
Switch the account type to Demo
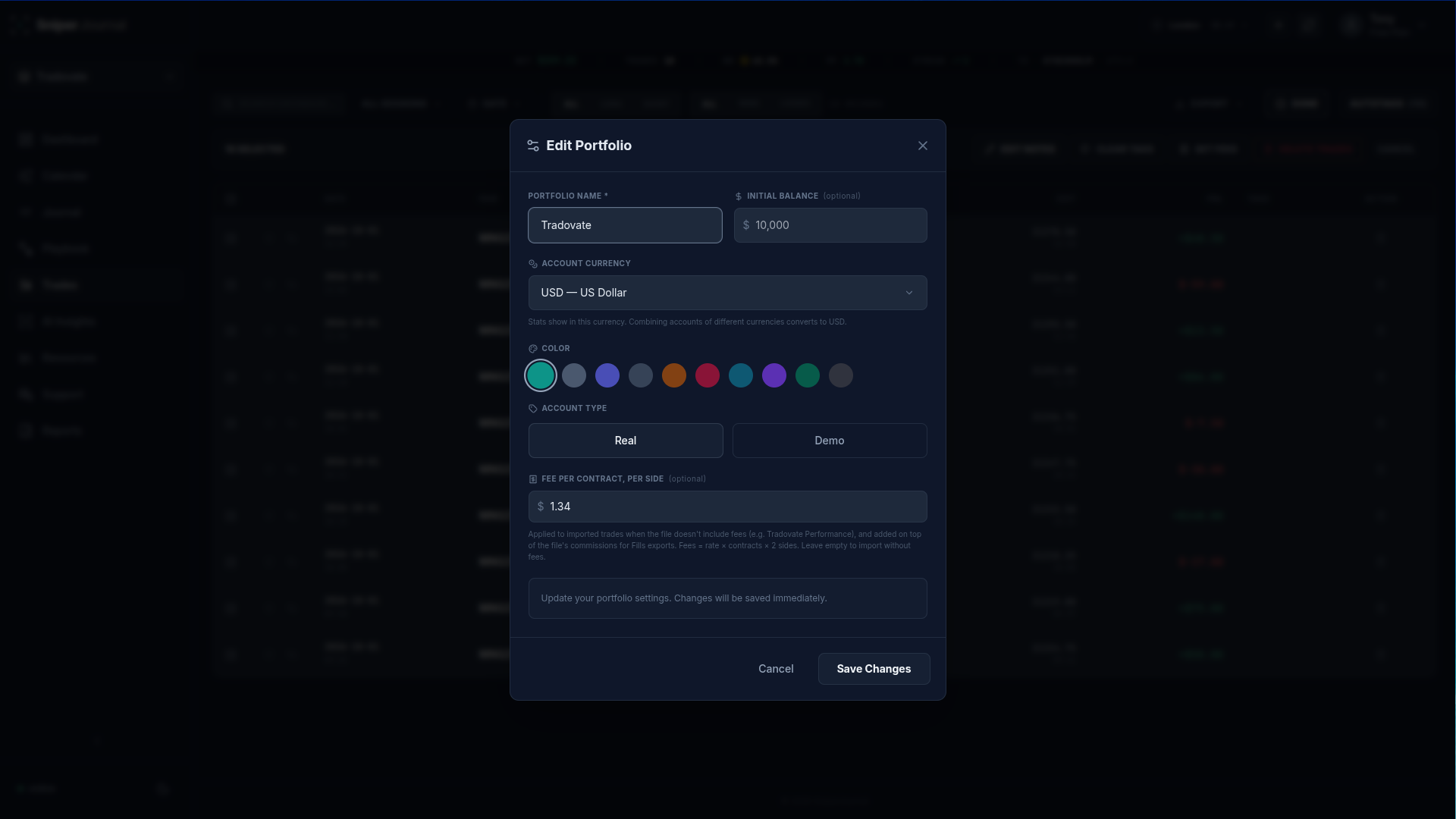click(x=830, y=441)
